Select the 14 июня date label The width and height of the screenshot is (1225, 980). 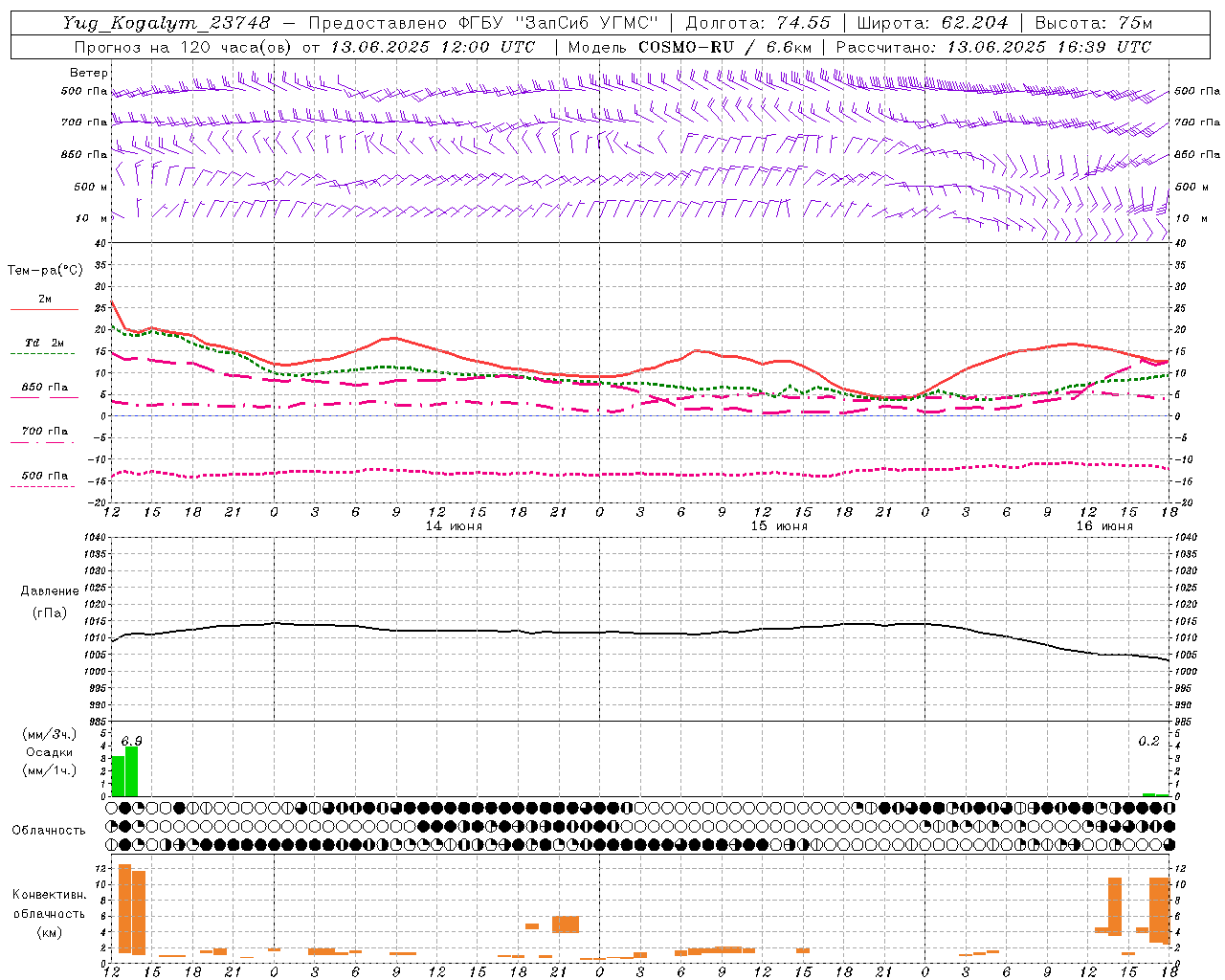click(x=454, y=526)
